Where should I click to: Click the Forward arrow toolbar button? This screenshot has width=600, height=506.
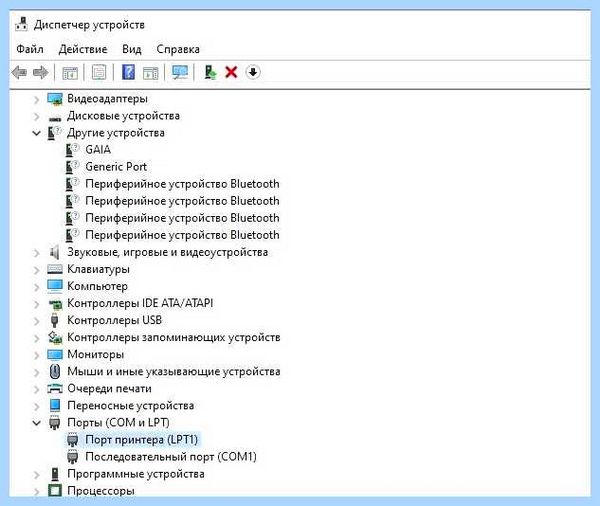click(41, 72)
